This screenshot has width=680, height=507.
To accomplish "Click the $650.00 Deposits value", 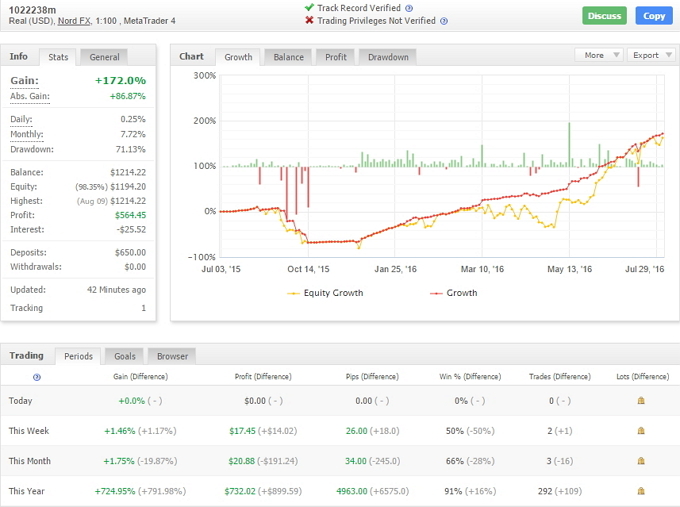I will tap(130, 252).
